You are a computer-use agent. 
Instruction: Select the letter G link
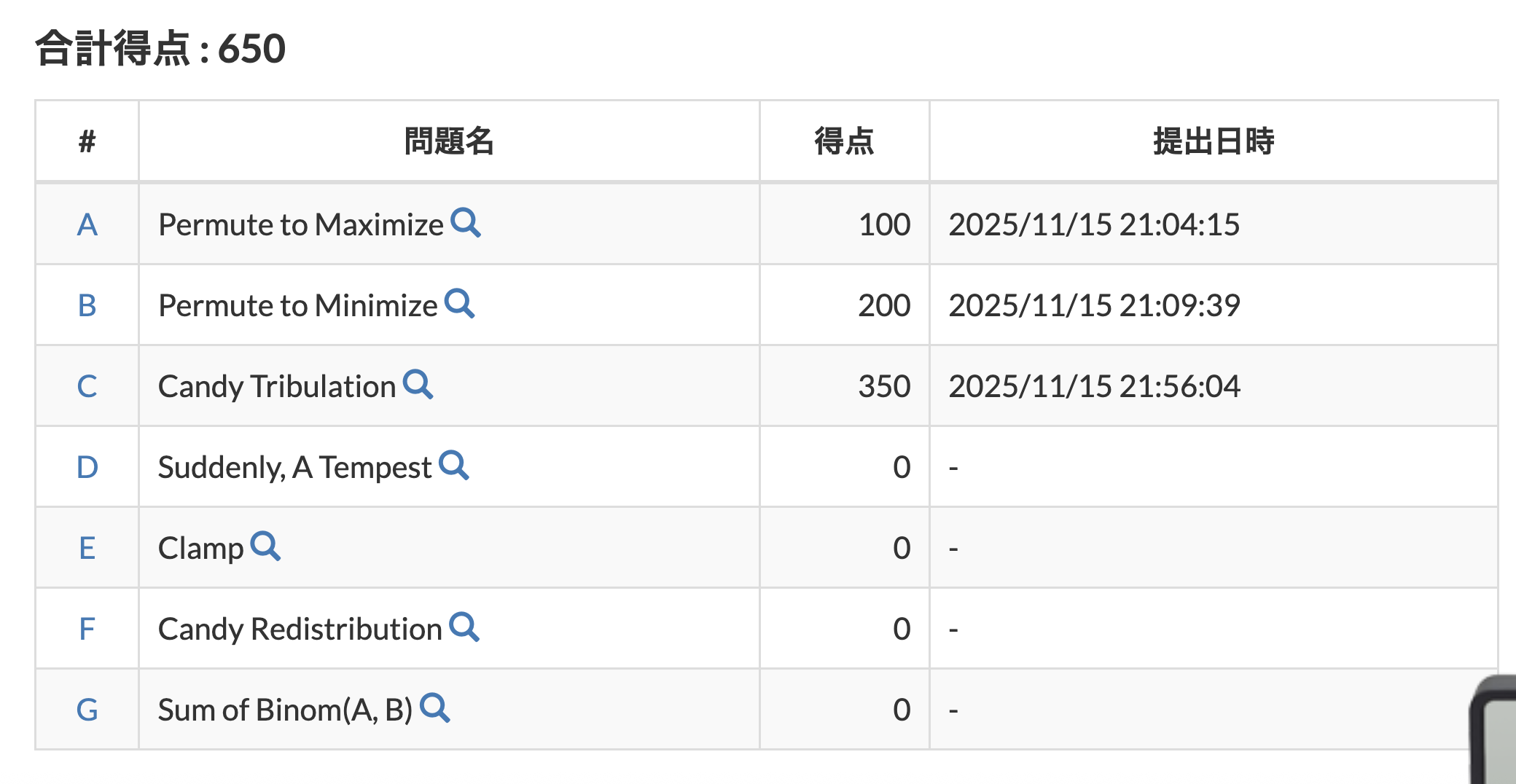click(87, 709)
